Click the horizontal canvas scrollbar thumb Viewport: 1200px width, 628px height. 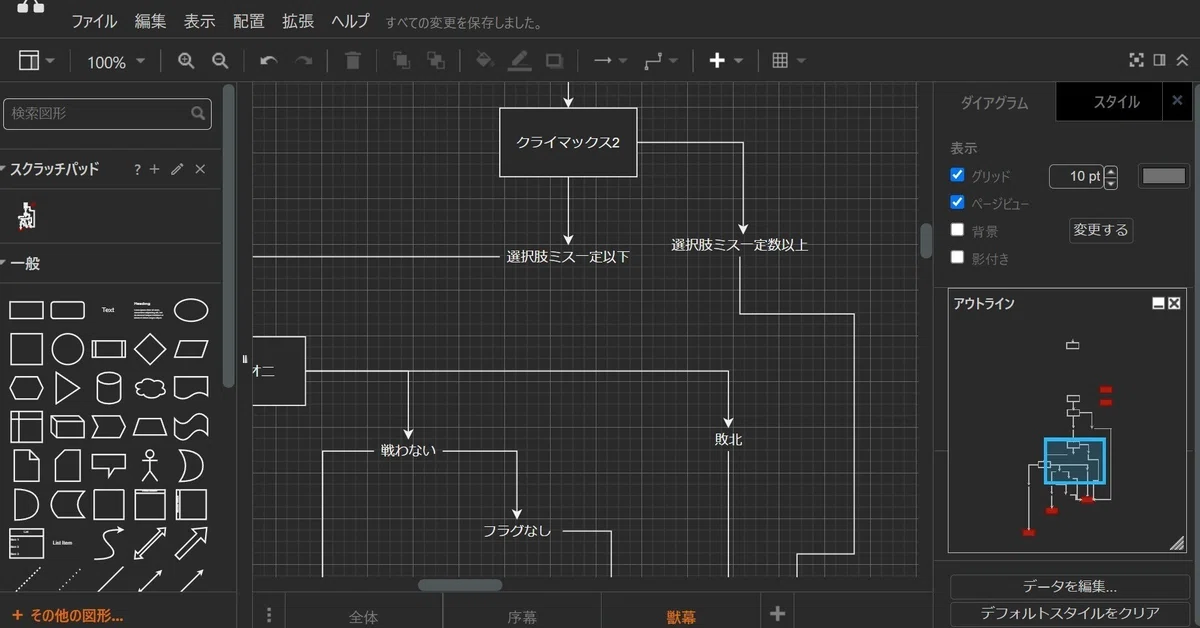coord(460,585)
